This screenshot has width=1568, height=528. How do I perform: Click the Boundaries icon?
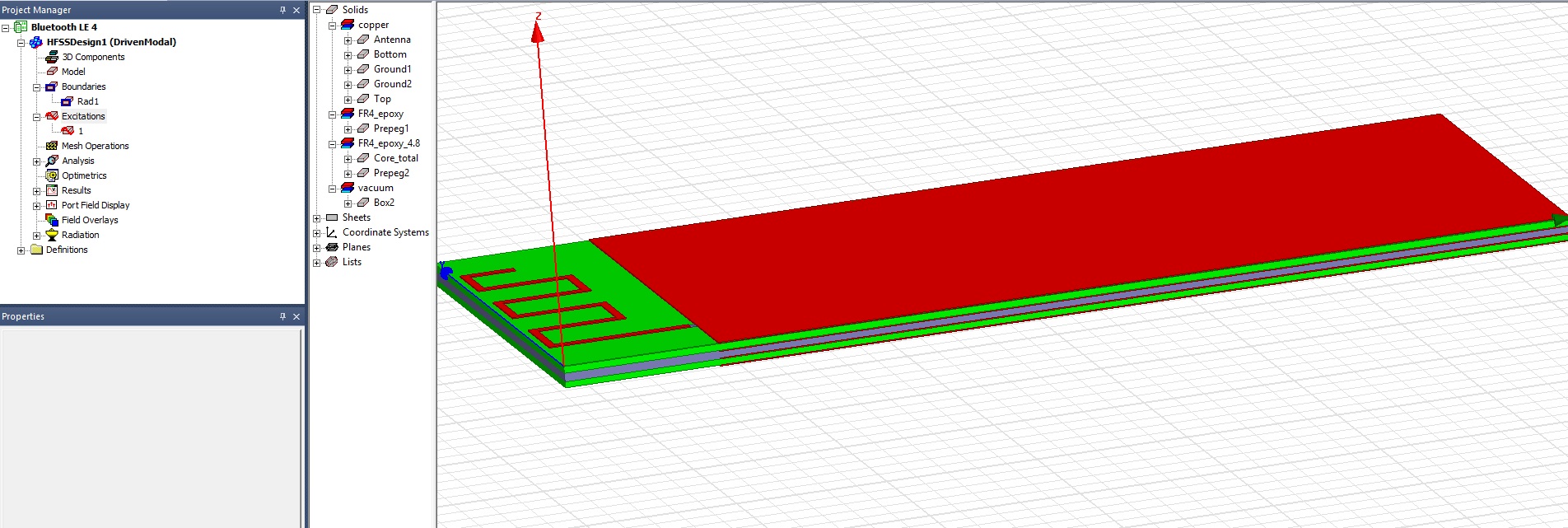(52, 86)
